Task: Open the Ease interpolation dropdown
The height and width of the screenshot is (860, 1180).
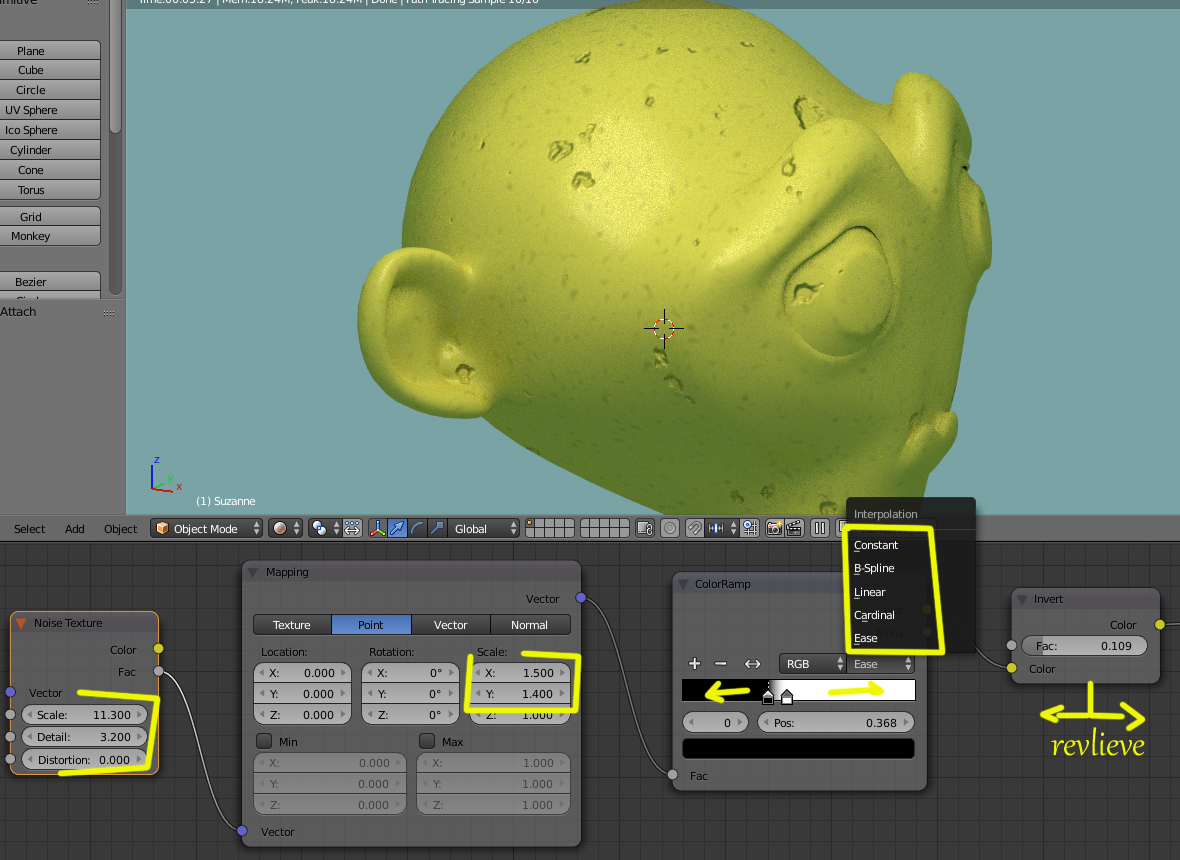Action: point(880,664)
